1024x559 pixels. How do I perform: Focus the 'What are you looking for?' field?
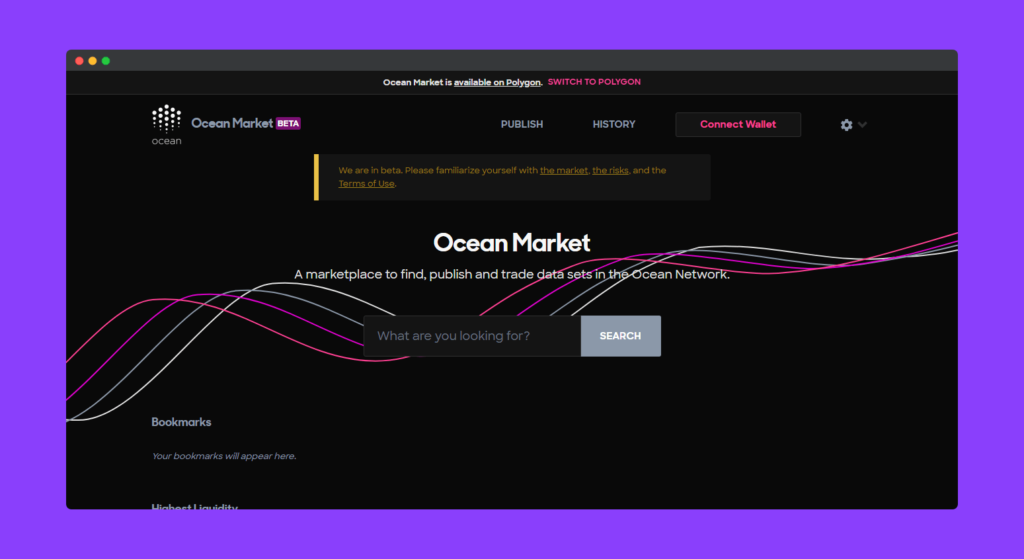coord(472,336)
